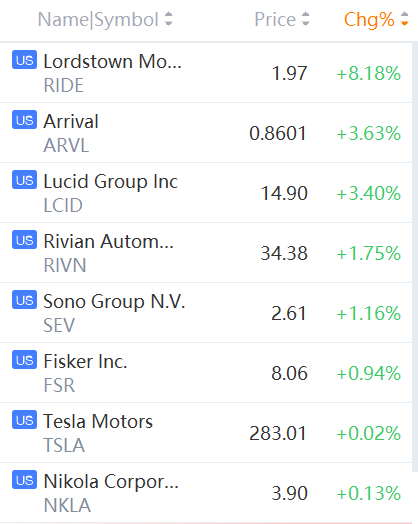This screenshot has height=524, width=418.
Task: Select the Sono Group N.V. name
Action: coord(114,301)
